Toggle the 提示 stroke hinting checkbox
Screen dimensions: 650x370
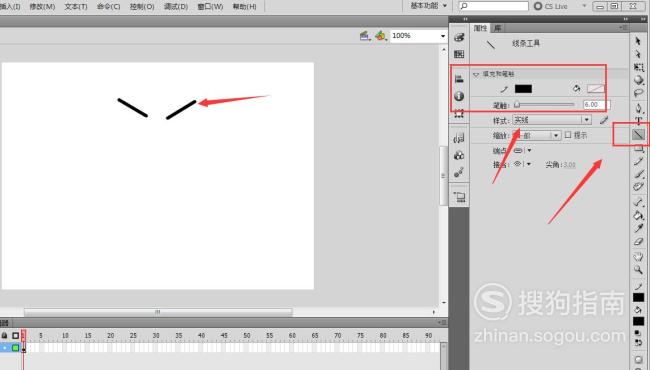568,135
